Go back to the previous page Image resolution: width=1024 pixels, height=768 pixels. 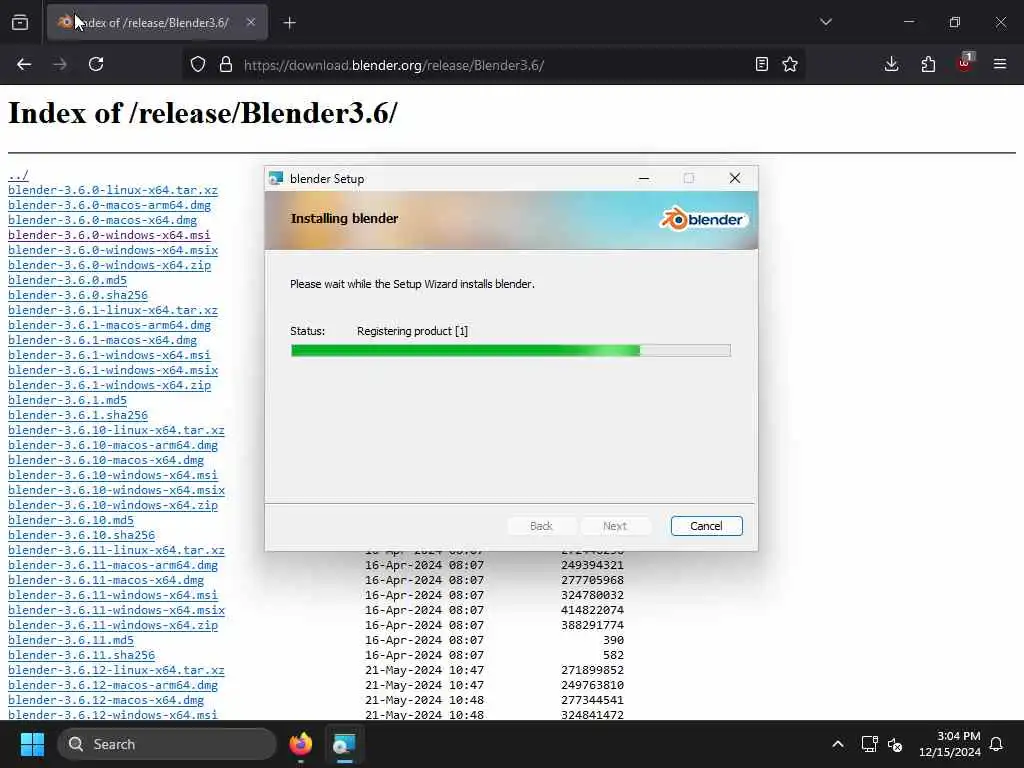point(24,64)
